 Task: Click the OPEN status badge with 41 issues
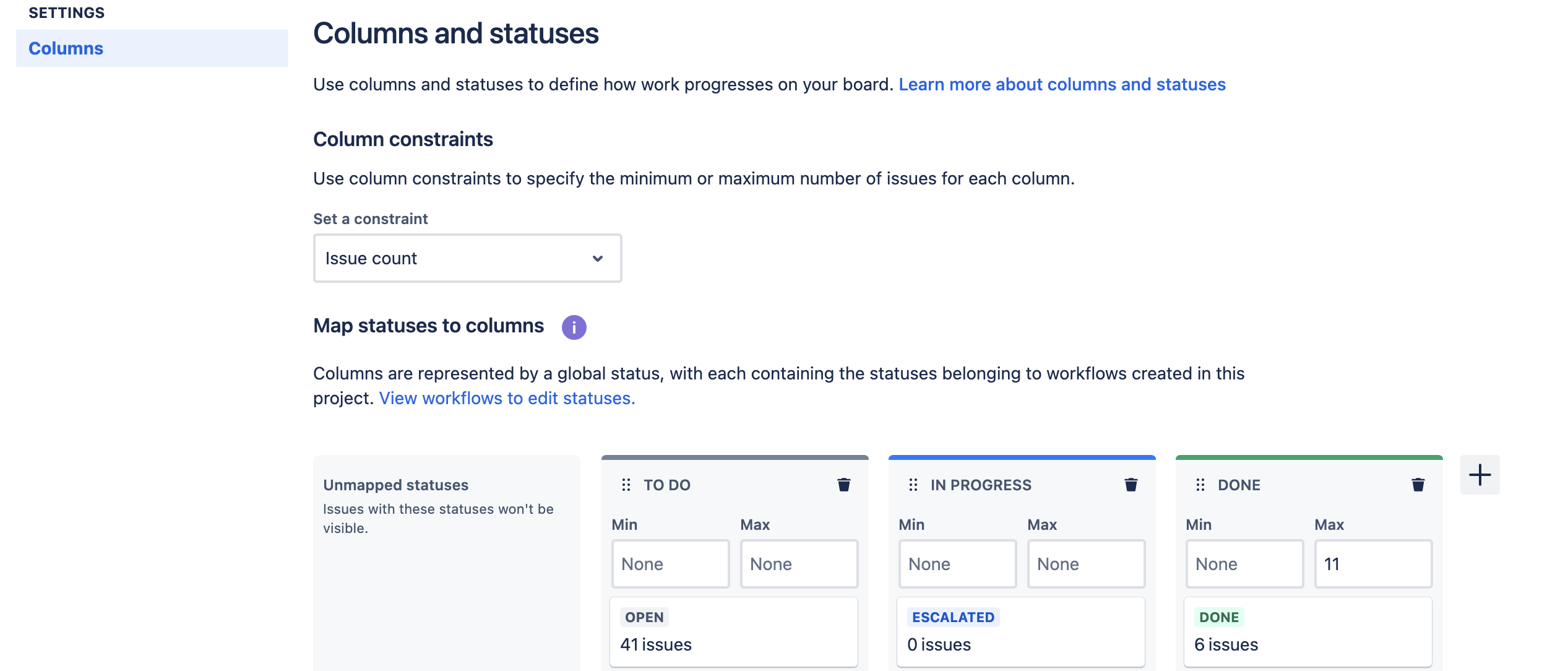pos(644,617)
